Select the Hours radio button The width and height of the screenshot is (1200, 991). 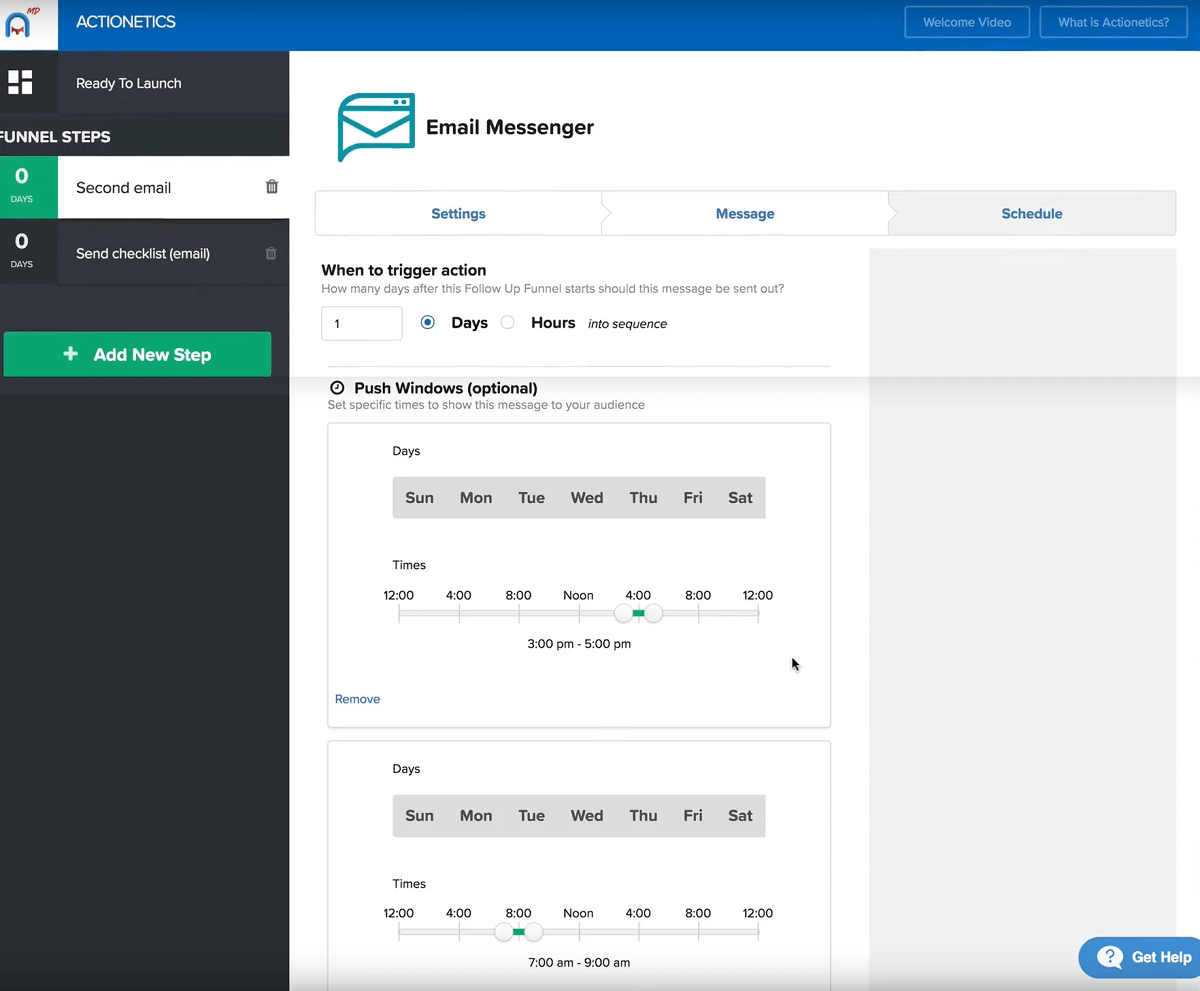pos(508,322)
